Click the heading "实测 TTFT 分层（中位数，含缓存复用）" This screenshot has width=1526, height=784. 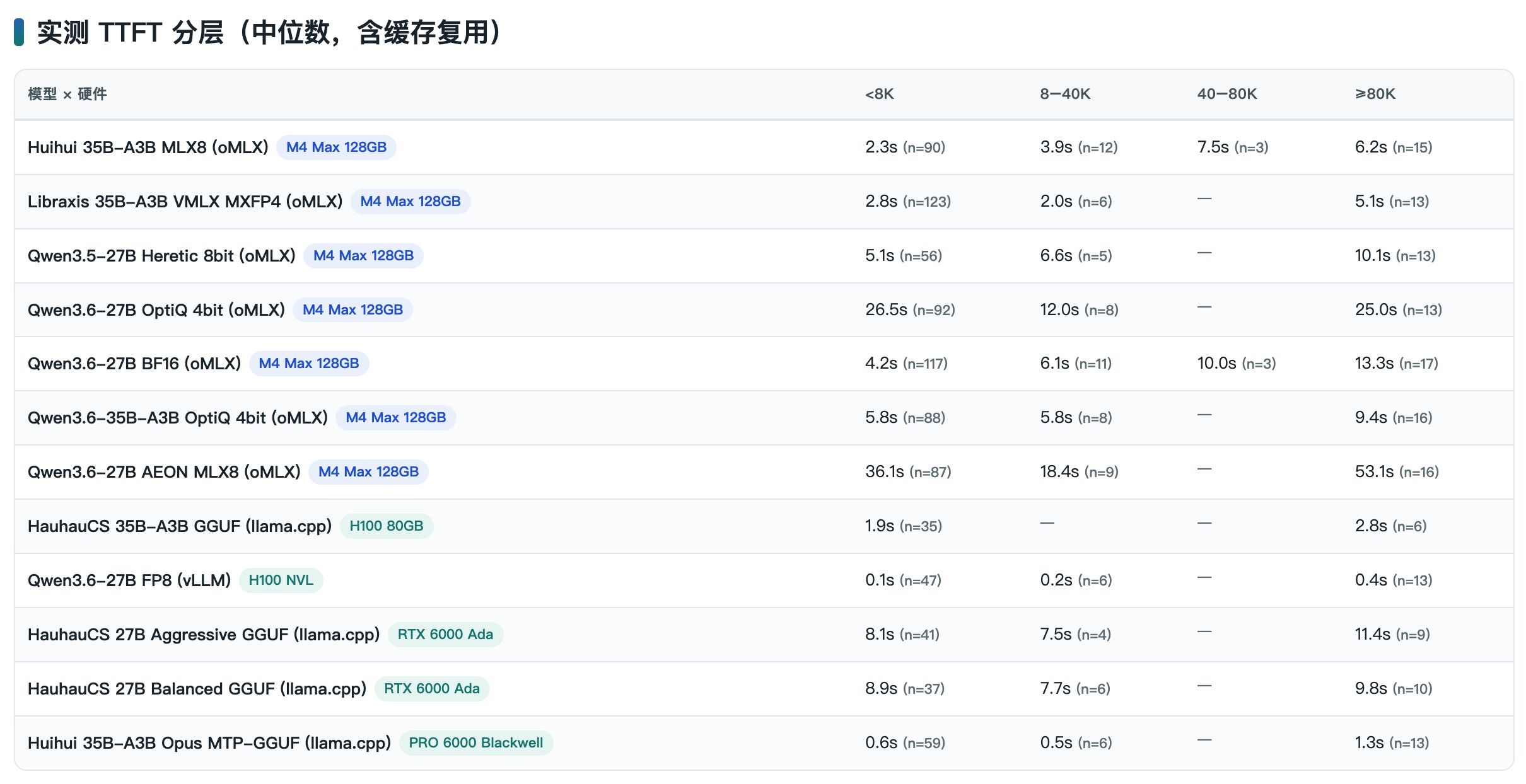point(269,32)
